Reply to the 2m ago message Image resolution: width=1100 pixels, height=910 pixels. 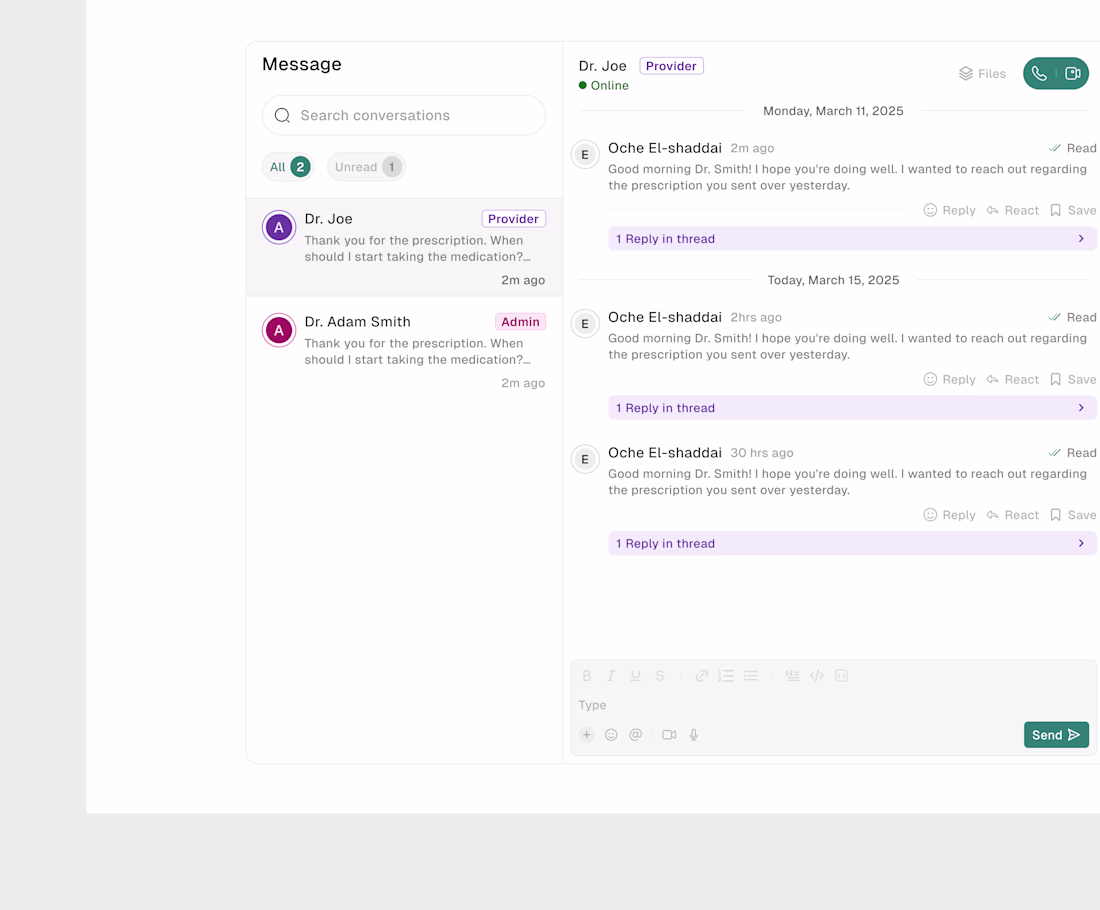(x=949, y=210)
